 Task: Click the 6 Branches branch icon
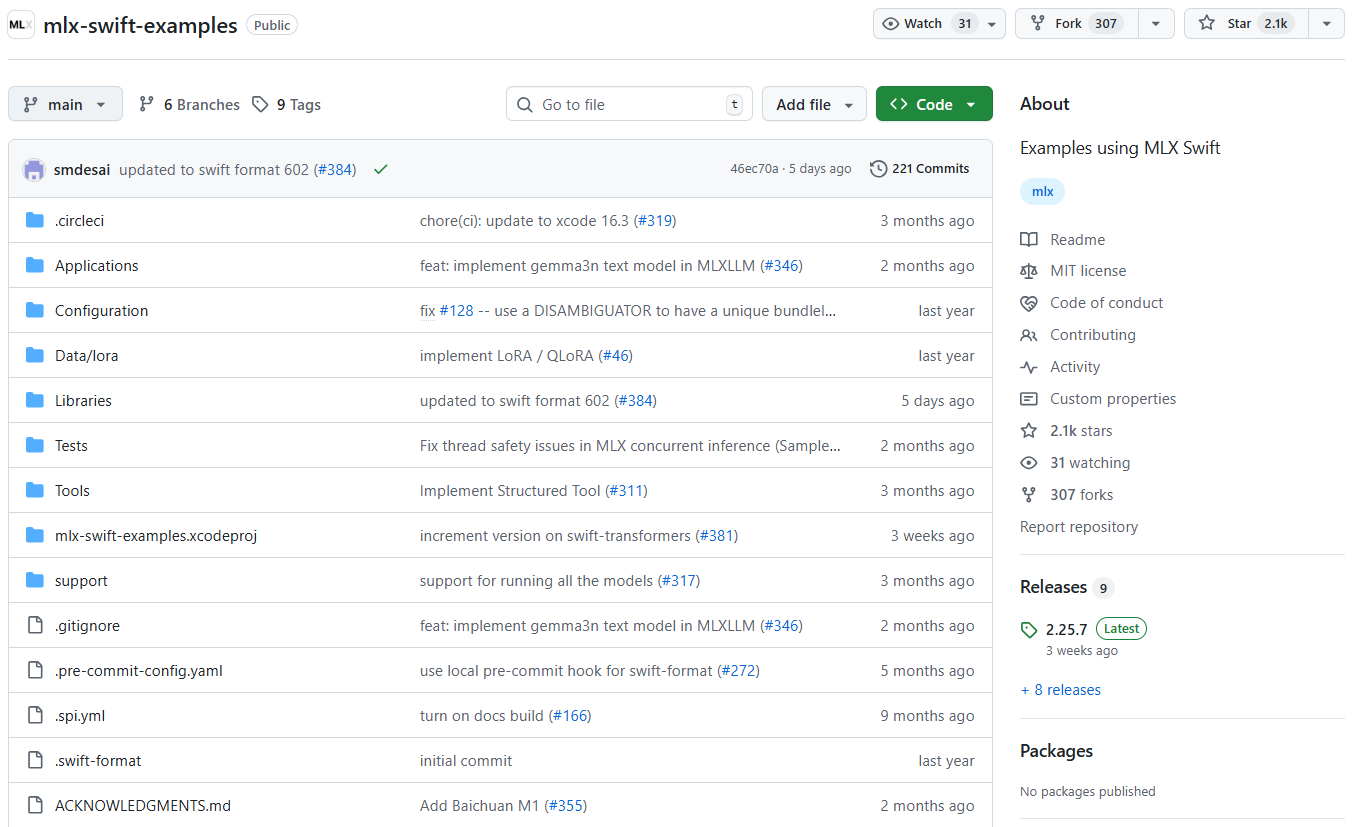click(x=146, y=104)
